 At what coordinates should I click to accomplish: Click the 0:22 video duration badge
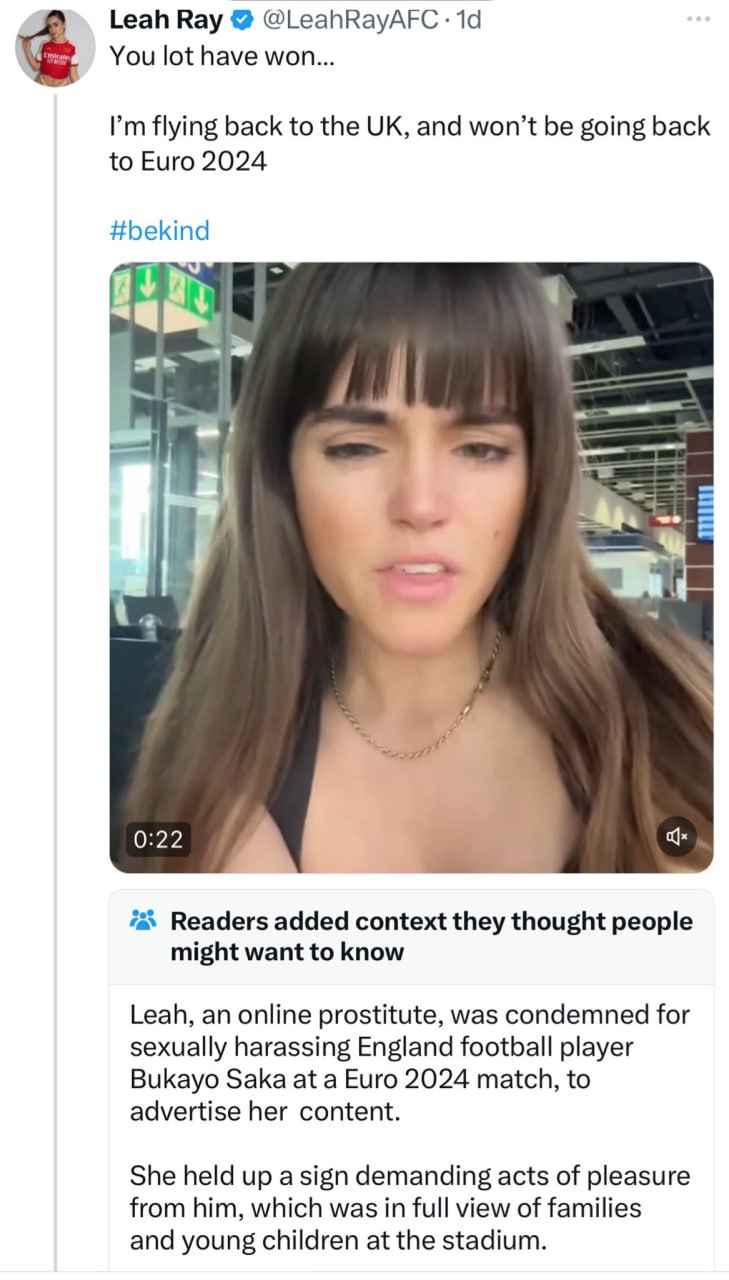(158, 838)
